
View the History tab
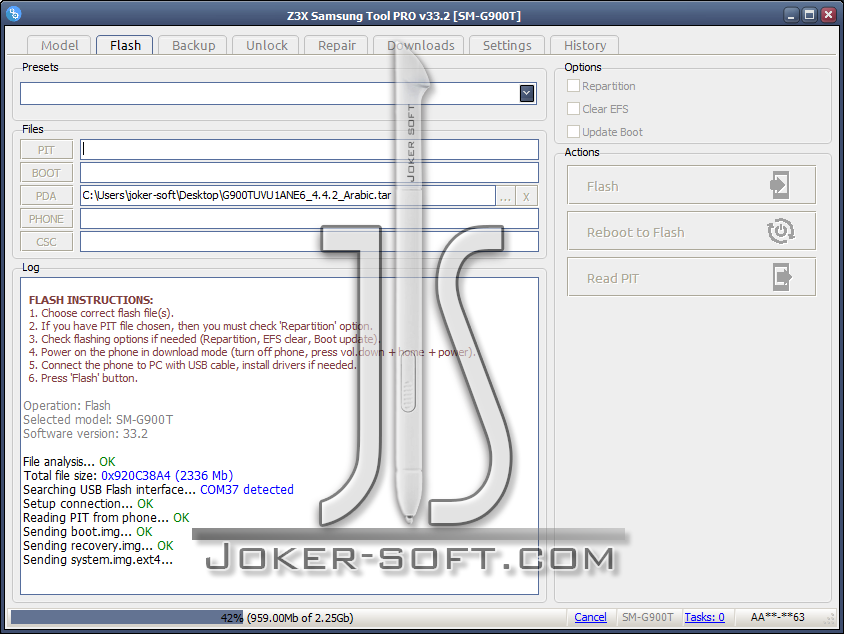[x=585, y=46]
